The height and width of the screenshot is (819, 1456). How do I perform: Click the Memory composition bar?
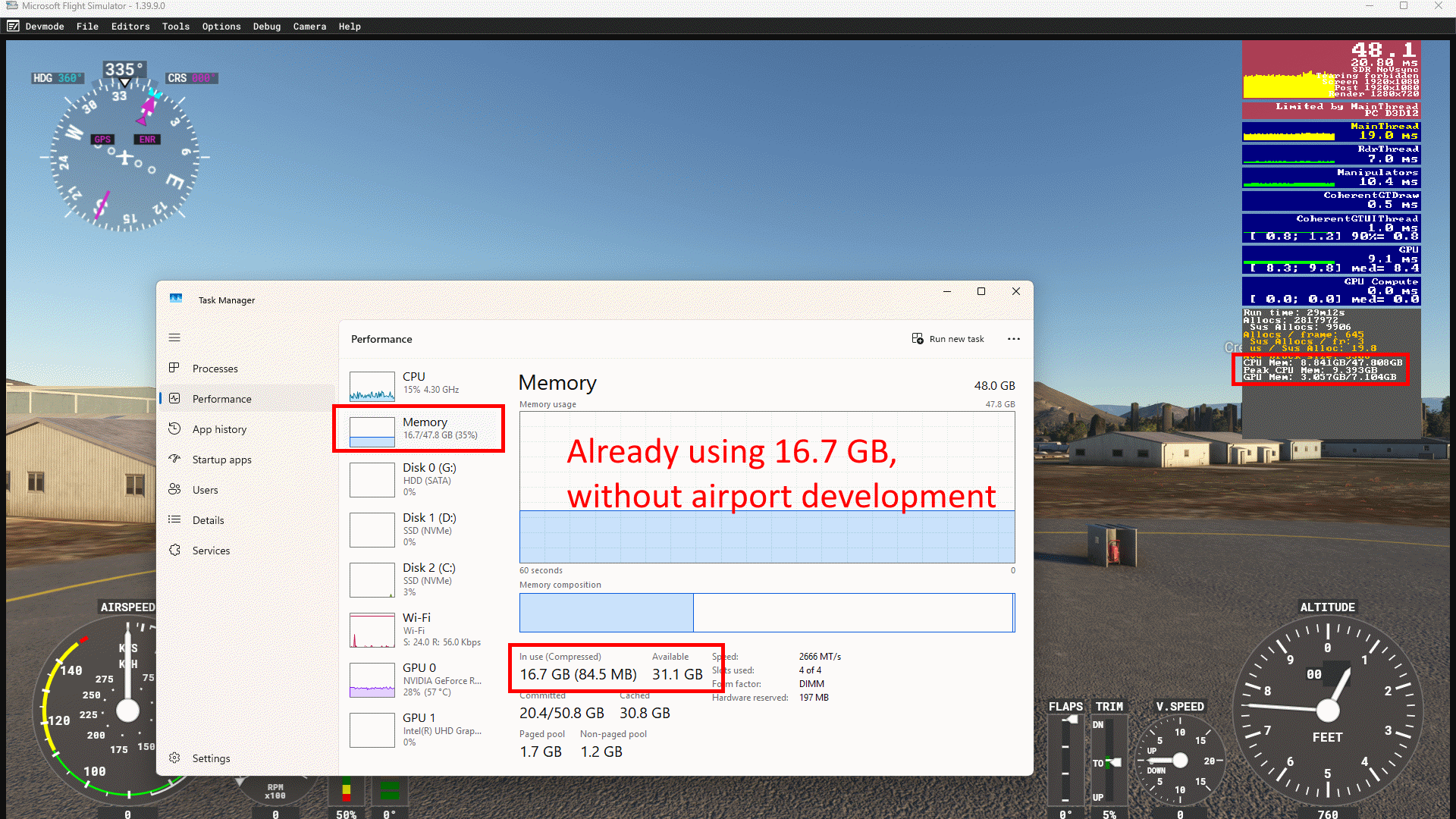(767, 613)
